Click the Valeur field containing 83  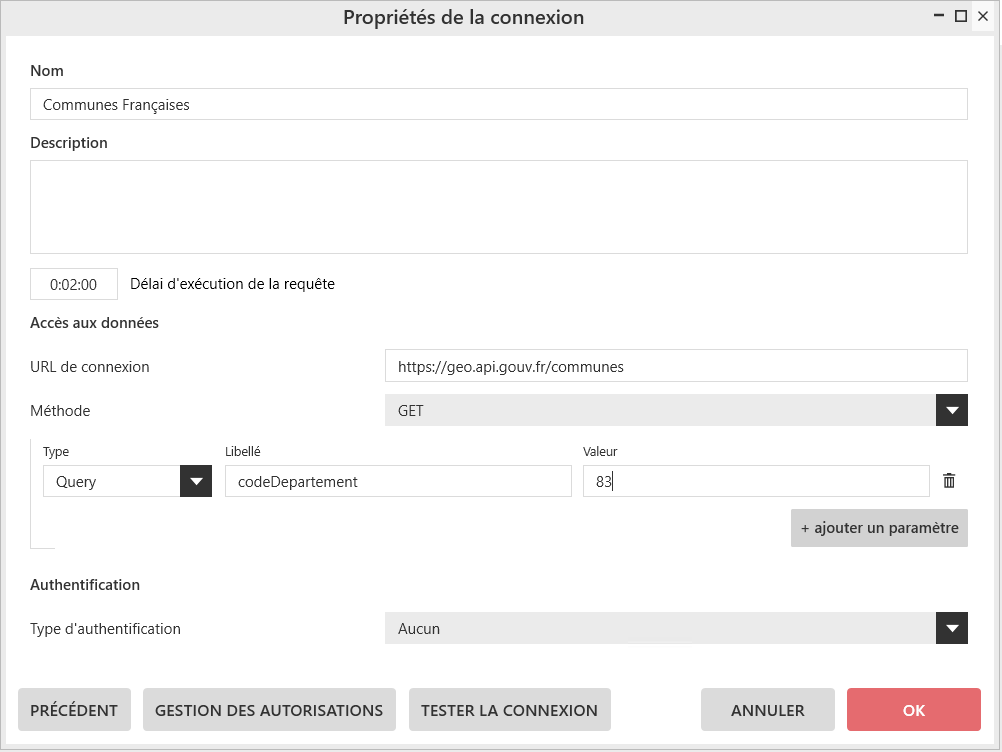pyautogui.click(x=756, y=481)
